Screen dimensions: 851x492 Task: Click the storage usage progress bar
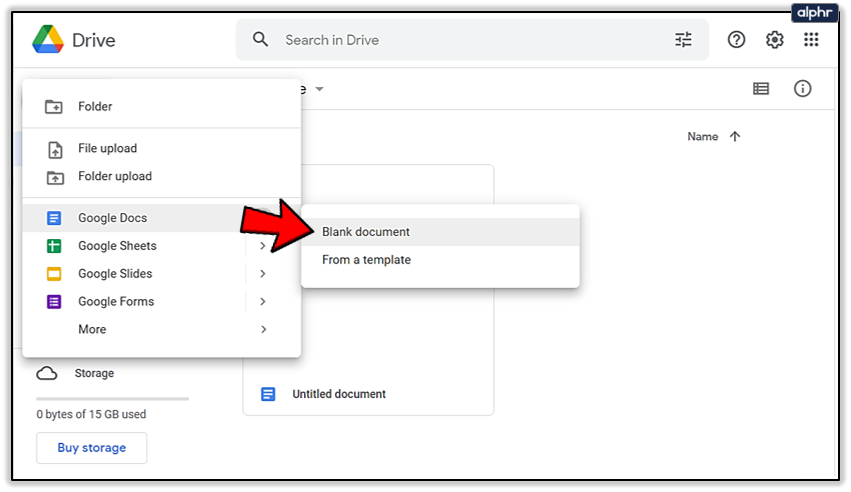(x=112, y=399)
